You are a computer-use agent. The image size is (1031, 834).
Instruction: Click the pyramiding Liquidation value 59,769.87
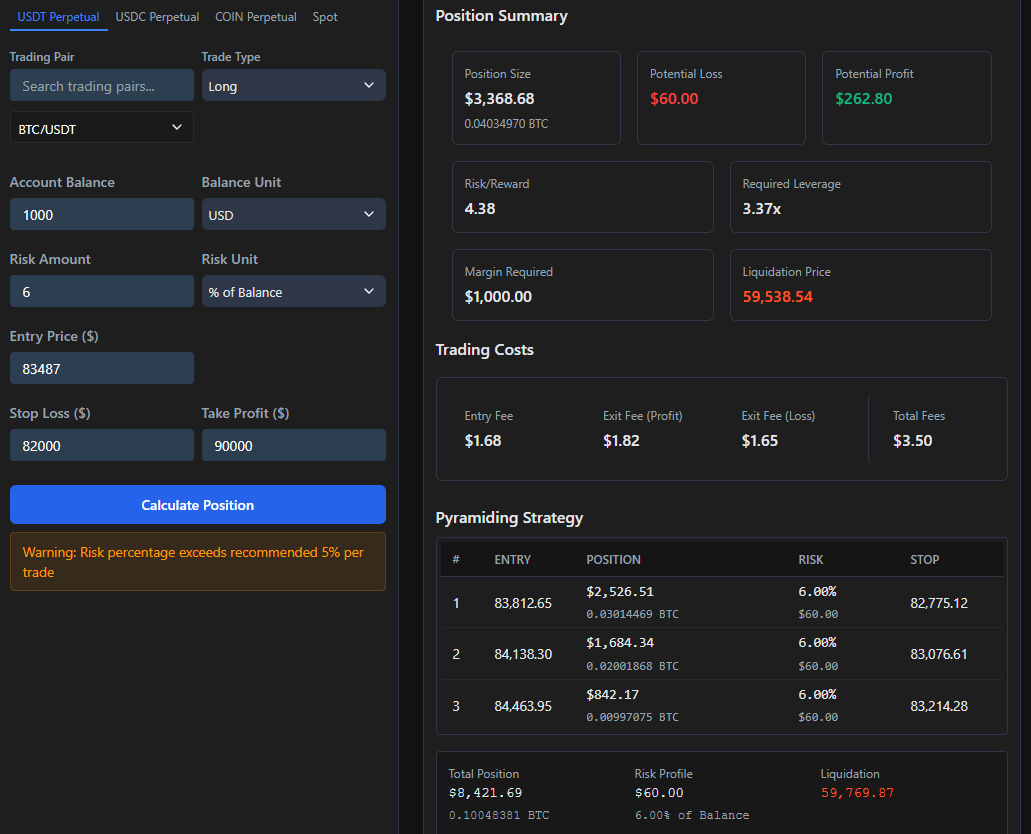[857, 793]
